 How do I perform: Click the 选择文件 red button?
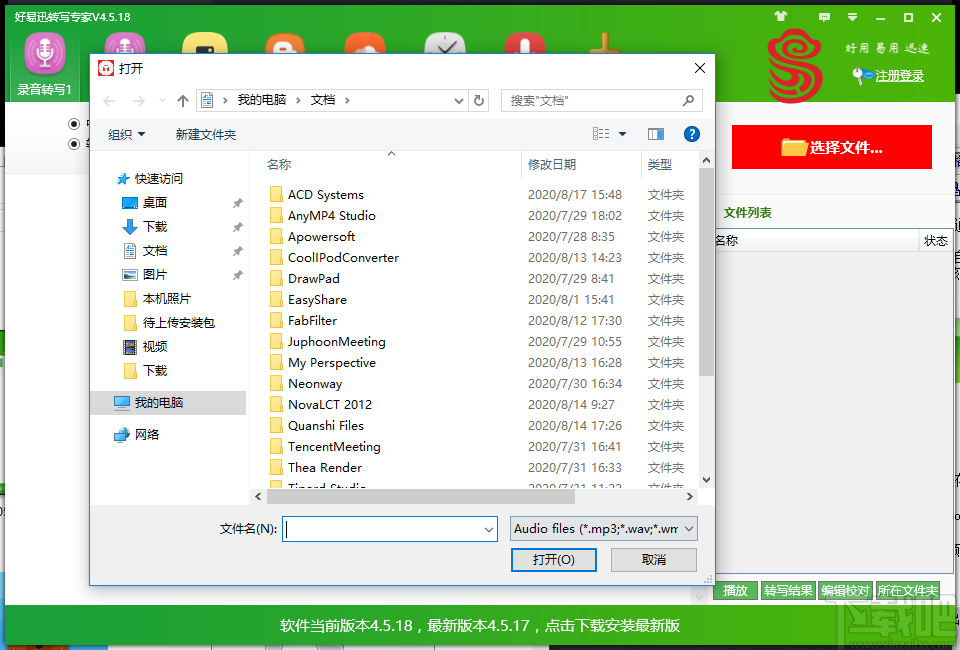[x=831, y=146]
